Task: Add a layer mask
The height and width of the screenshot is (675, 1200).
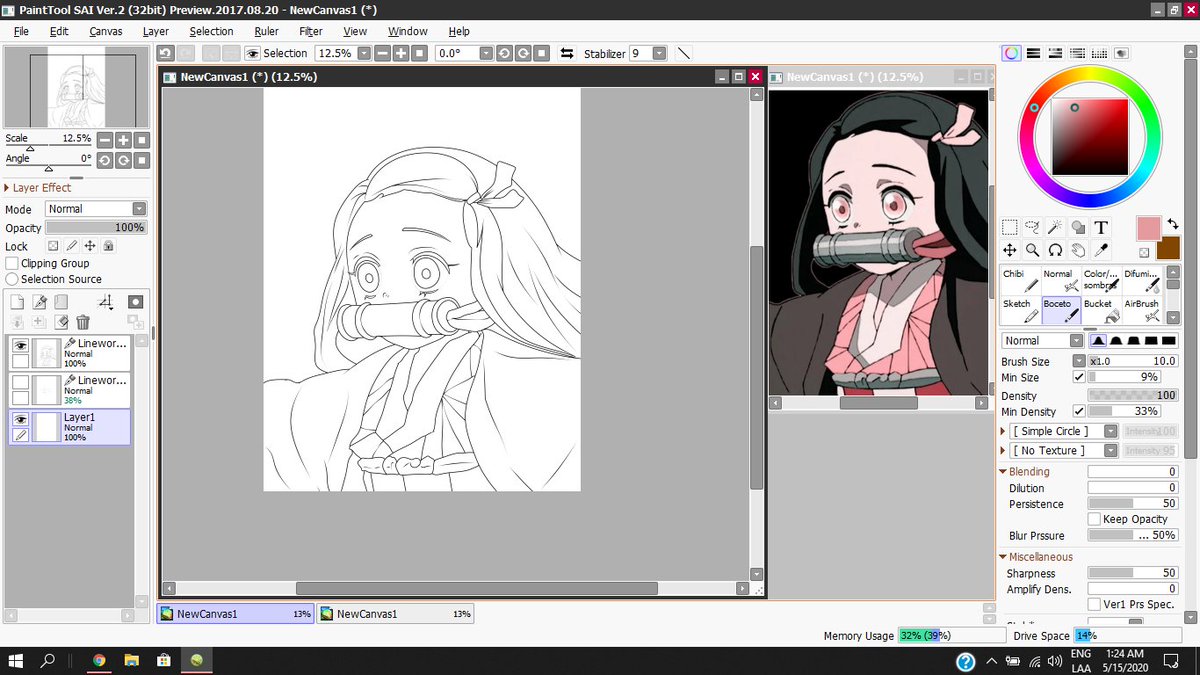Action: [135, 302]
